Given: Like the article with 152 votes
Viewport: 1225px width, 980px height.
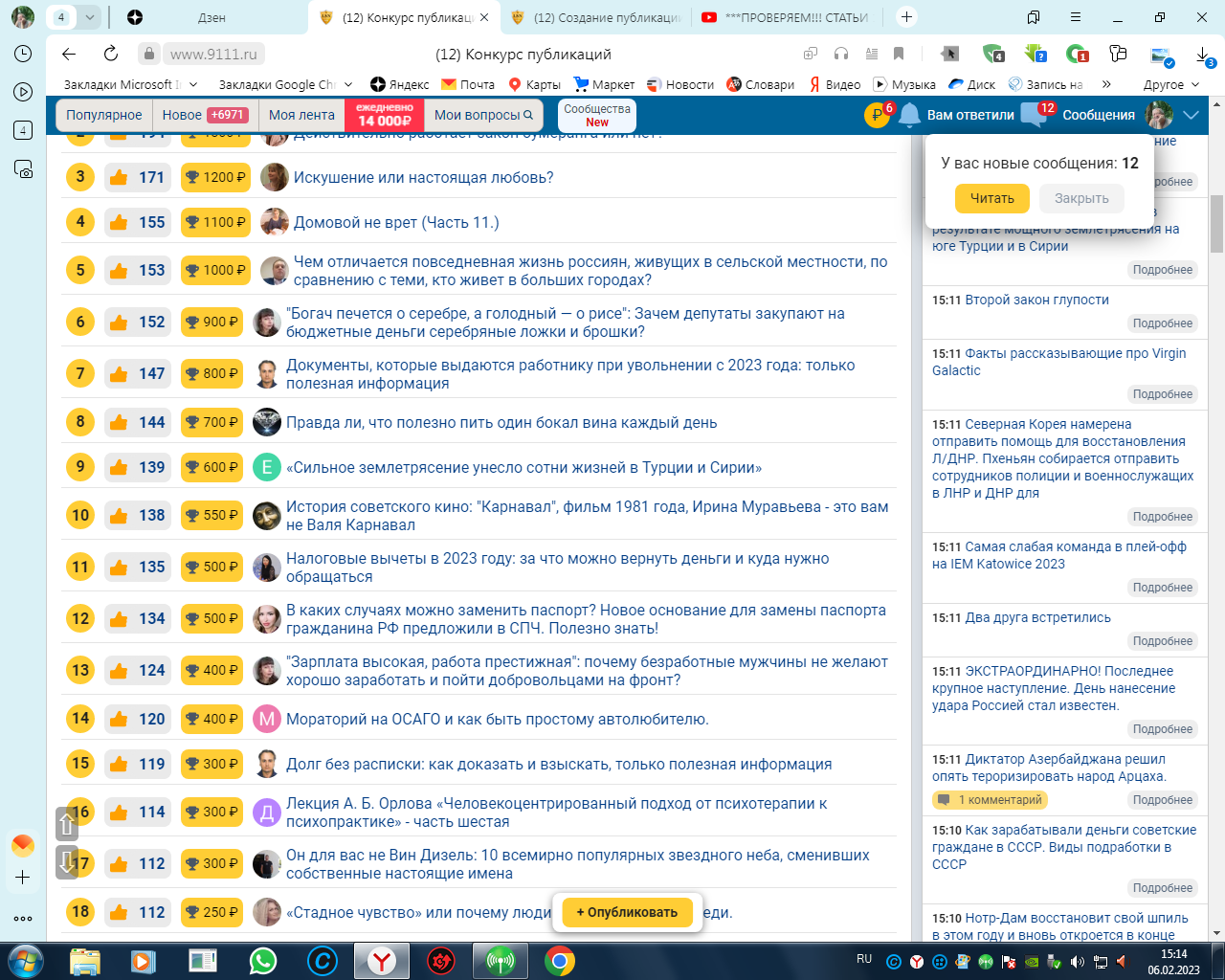Looking at the screenshot, I should coord(119,323).
